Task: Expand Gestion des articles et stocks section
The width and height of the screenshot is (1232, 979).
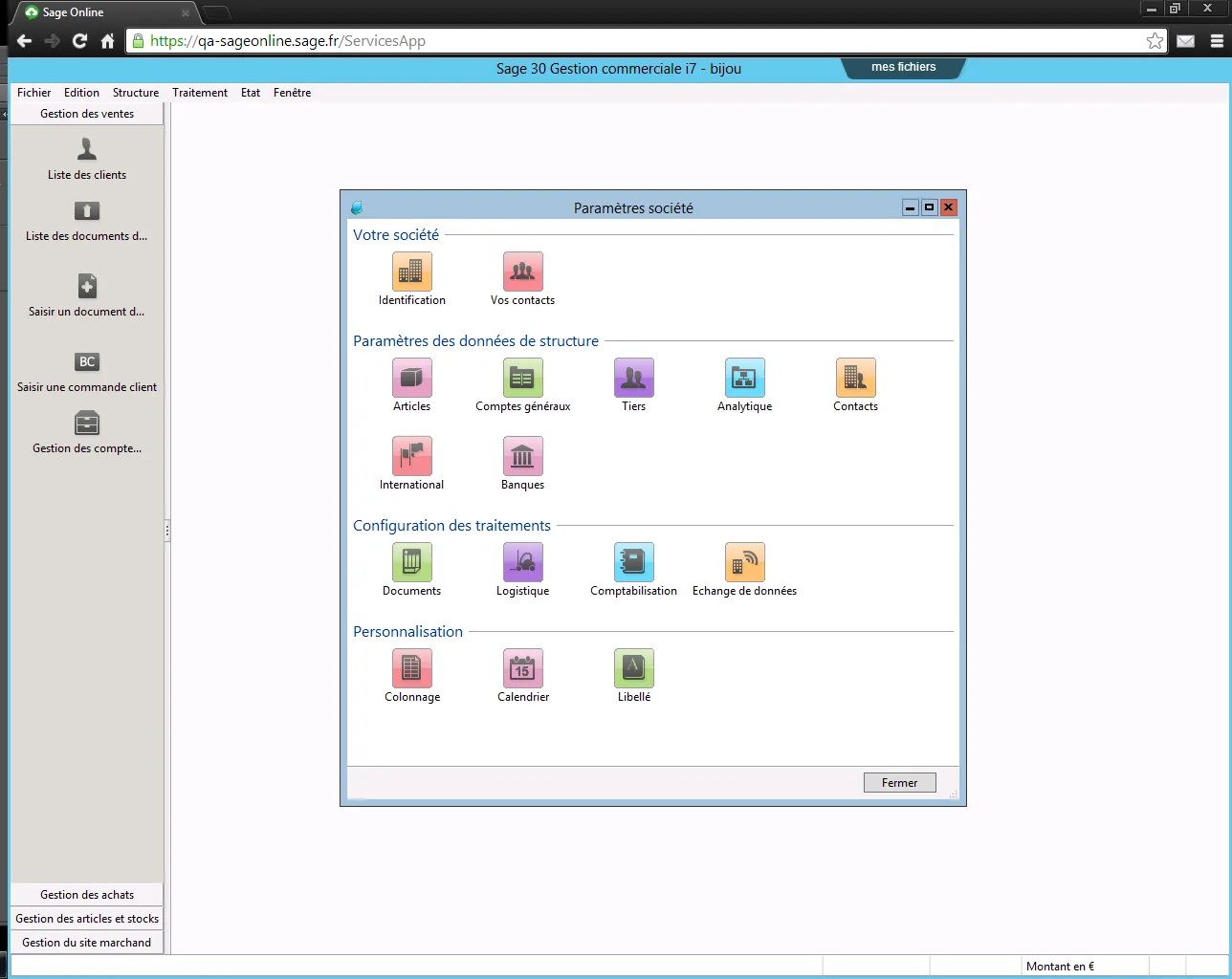Action: tap(87, 919)
